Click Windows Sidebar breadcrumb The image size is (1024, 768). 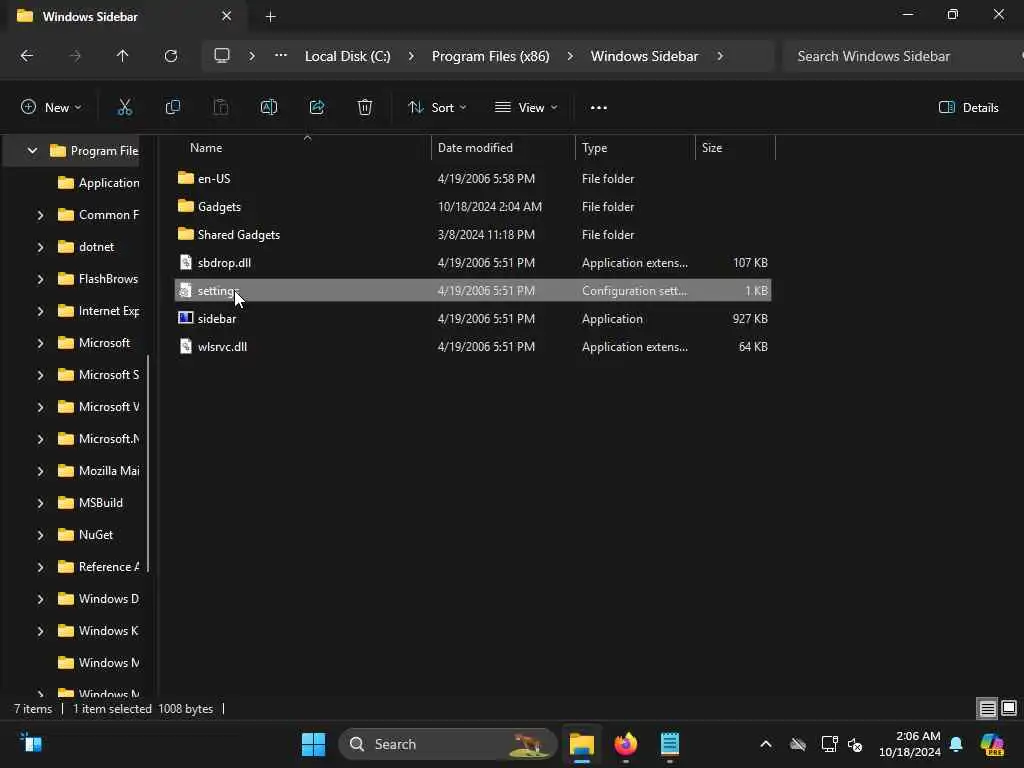645,56
